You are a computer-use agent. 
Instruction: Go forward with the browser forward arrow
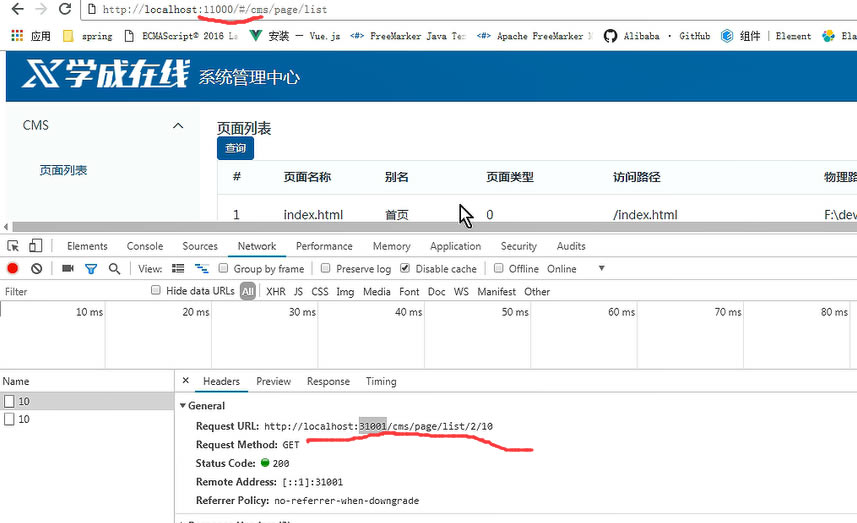pyautogui.click(x=41, y=9)
